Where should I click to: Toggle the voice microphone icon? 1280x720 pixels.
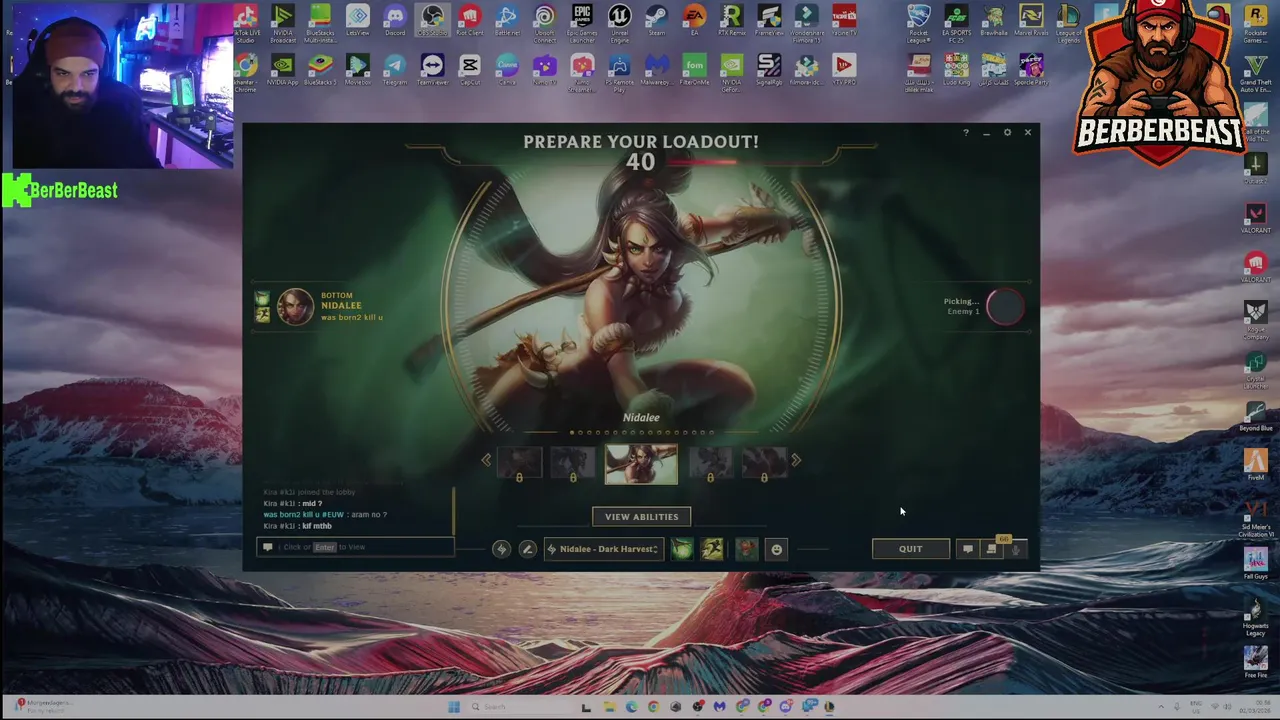coord(1015,549)
